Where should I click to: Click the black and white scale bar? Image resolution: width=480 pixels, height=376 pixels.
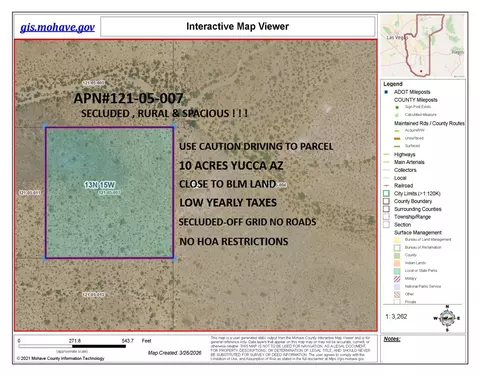(x=72, y=346)
